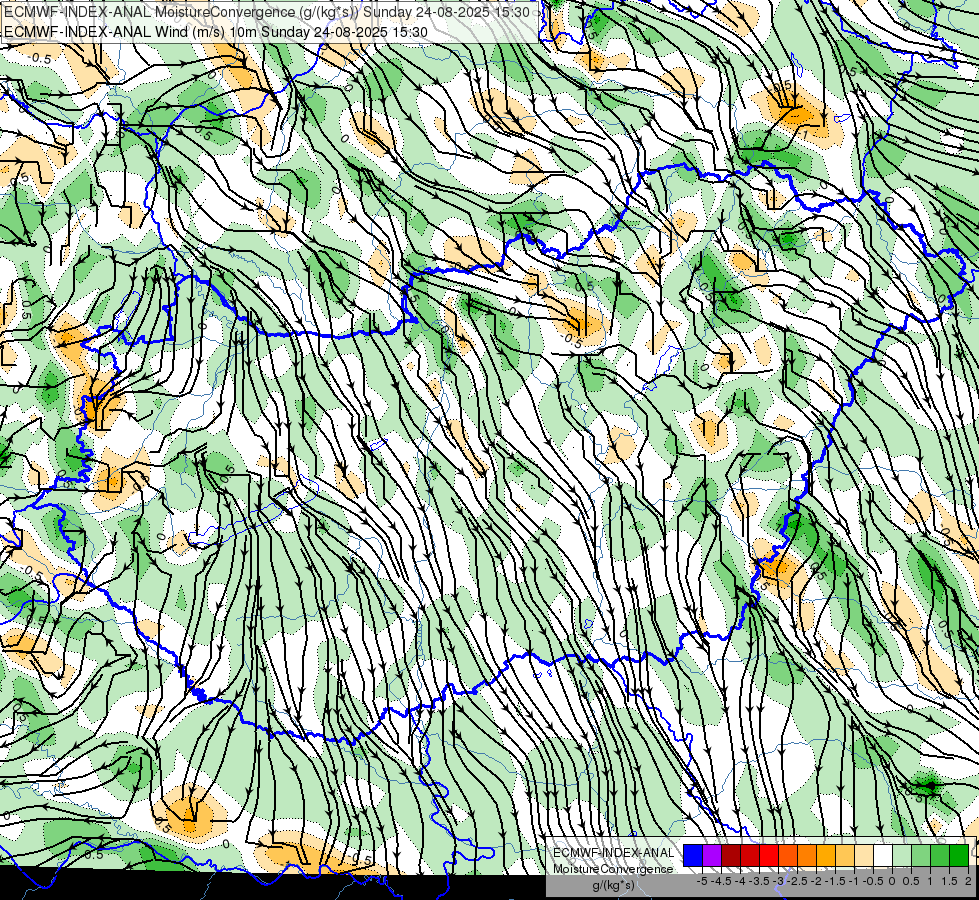Click the white legend swatch
Viewport: 979px width, 900px height.
tap(883, 856)
